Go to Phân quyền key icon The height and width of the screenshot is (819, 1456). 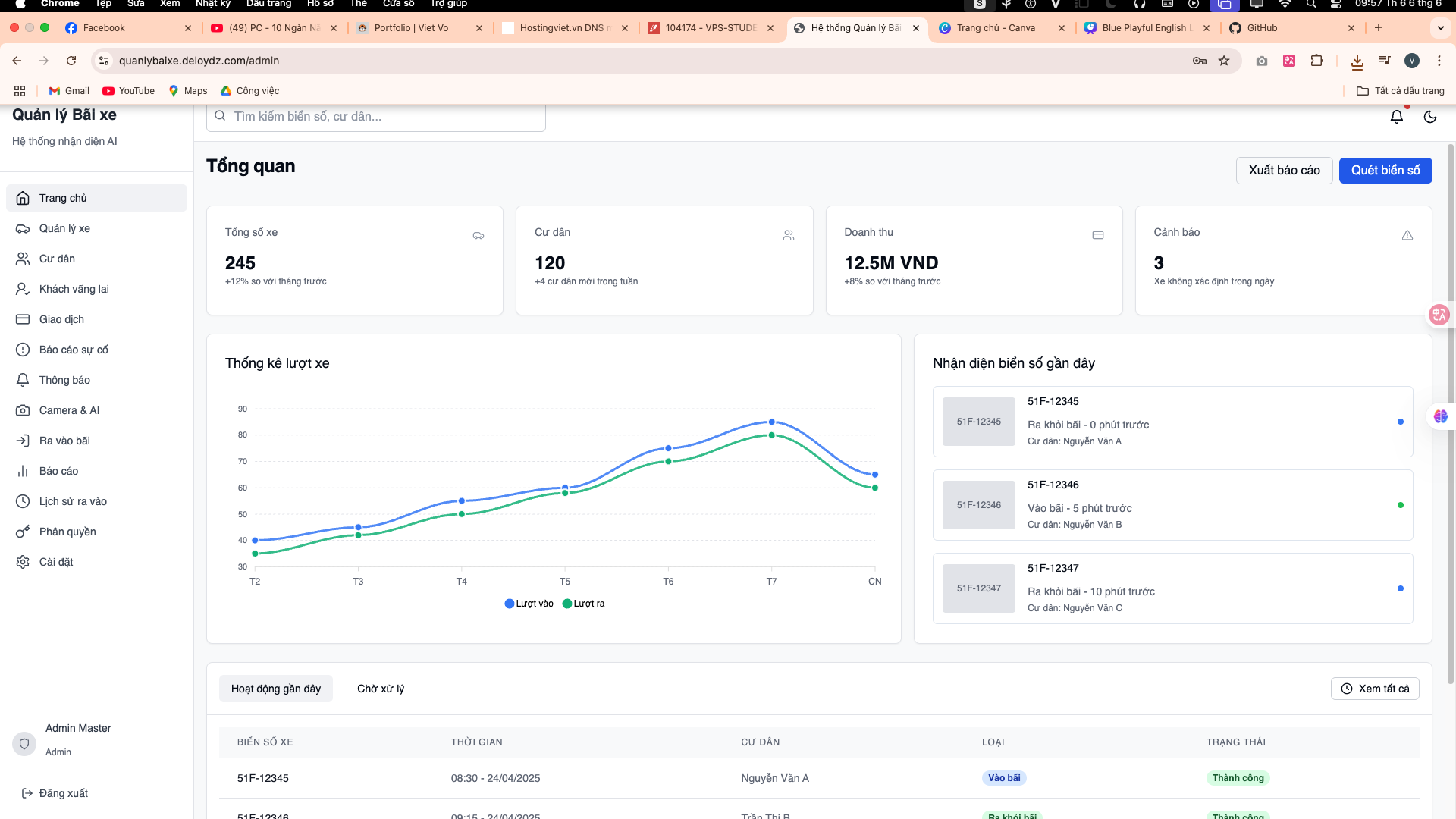point(23,532)
